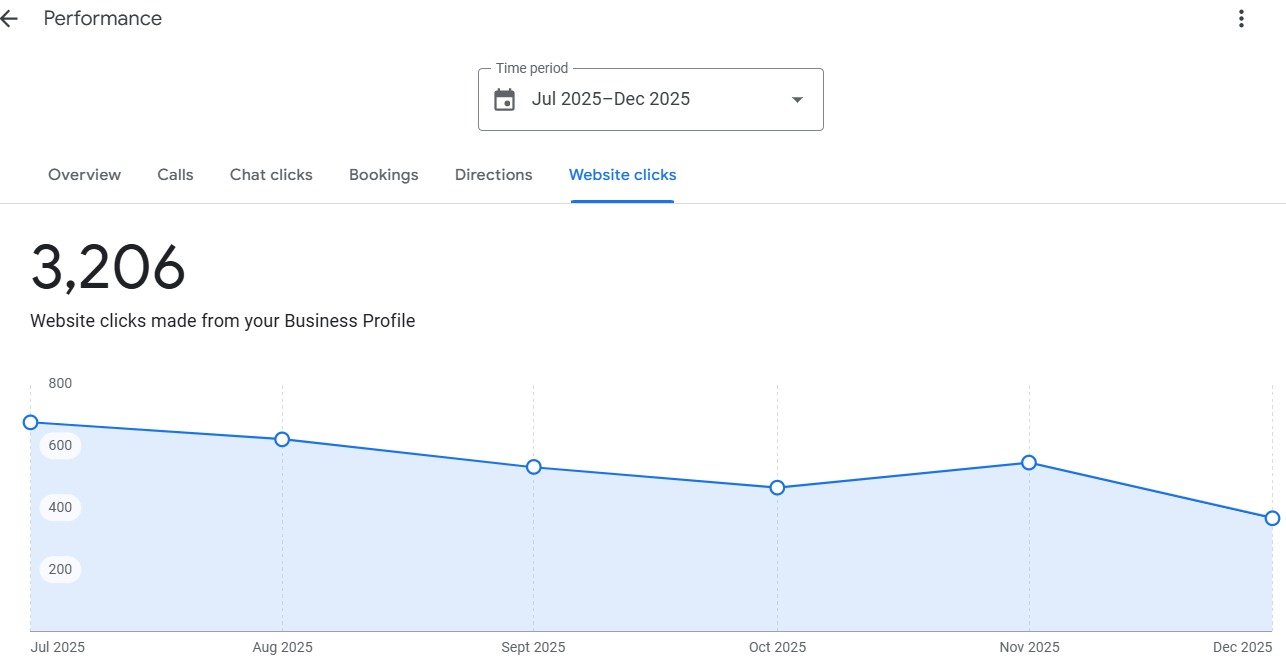Go to the Directions tab
Screen dimensions: 1286x670
pyautogui.click(x=493, y=175)
